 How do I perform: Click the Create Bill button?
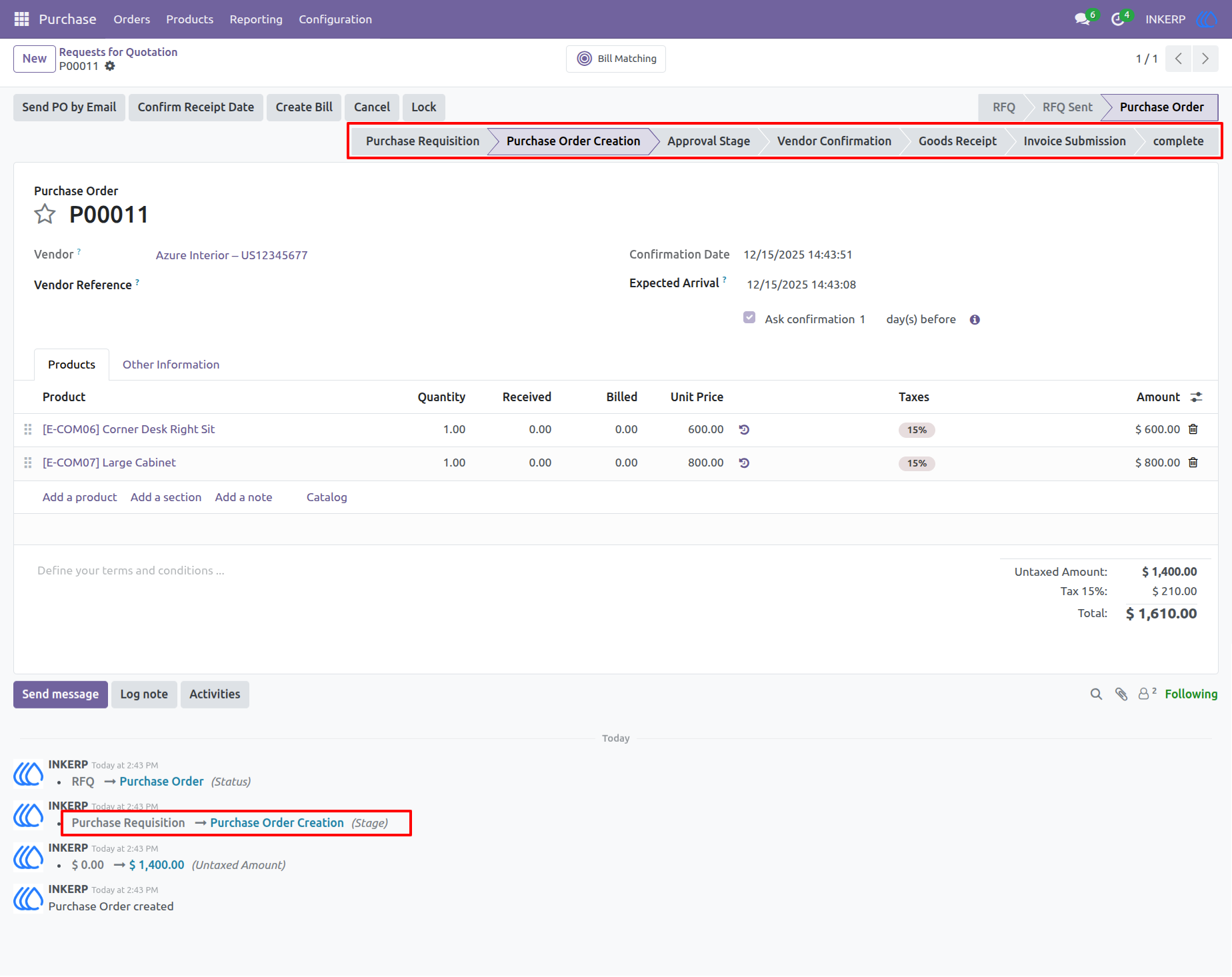coord(304,107)
